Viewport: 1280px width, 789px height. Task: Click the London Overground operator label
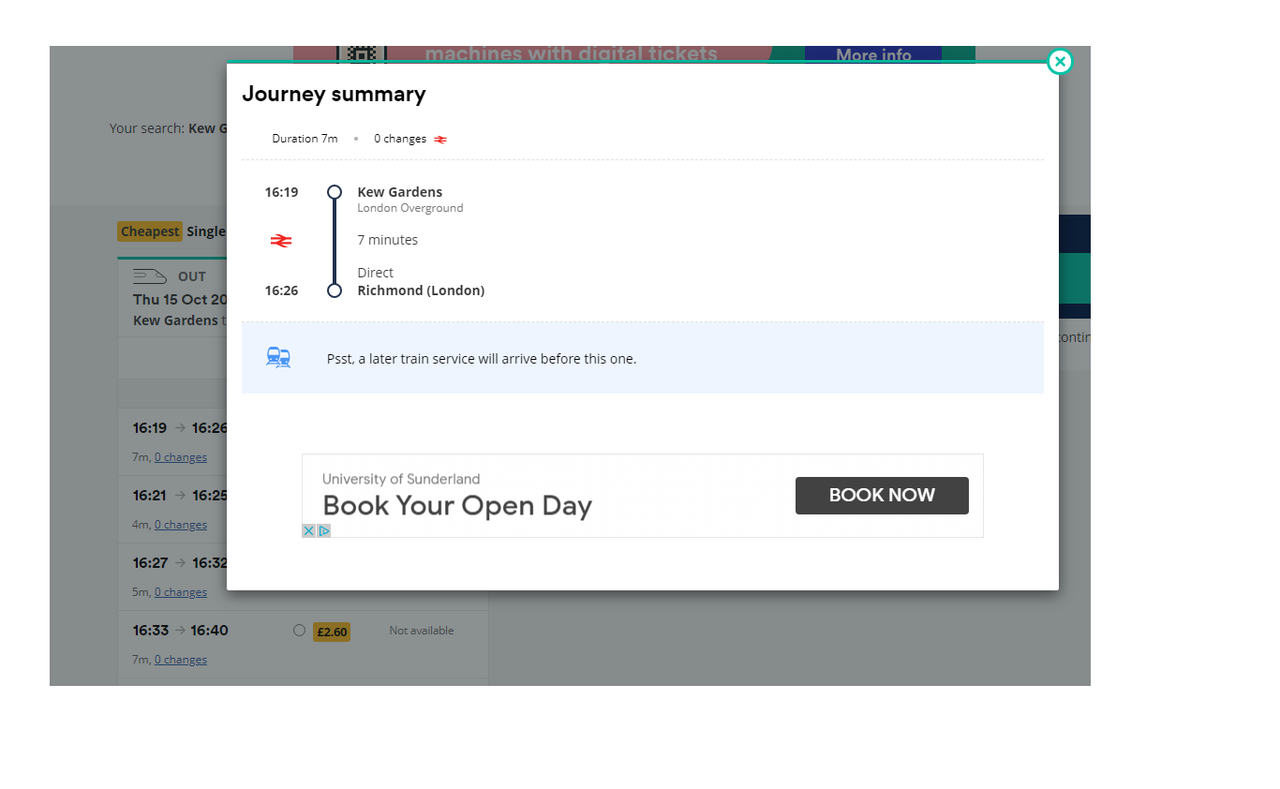click(410, 208)
